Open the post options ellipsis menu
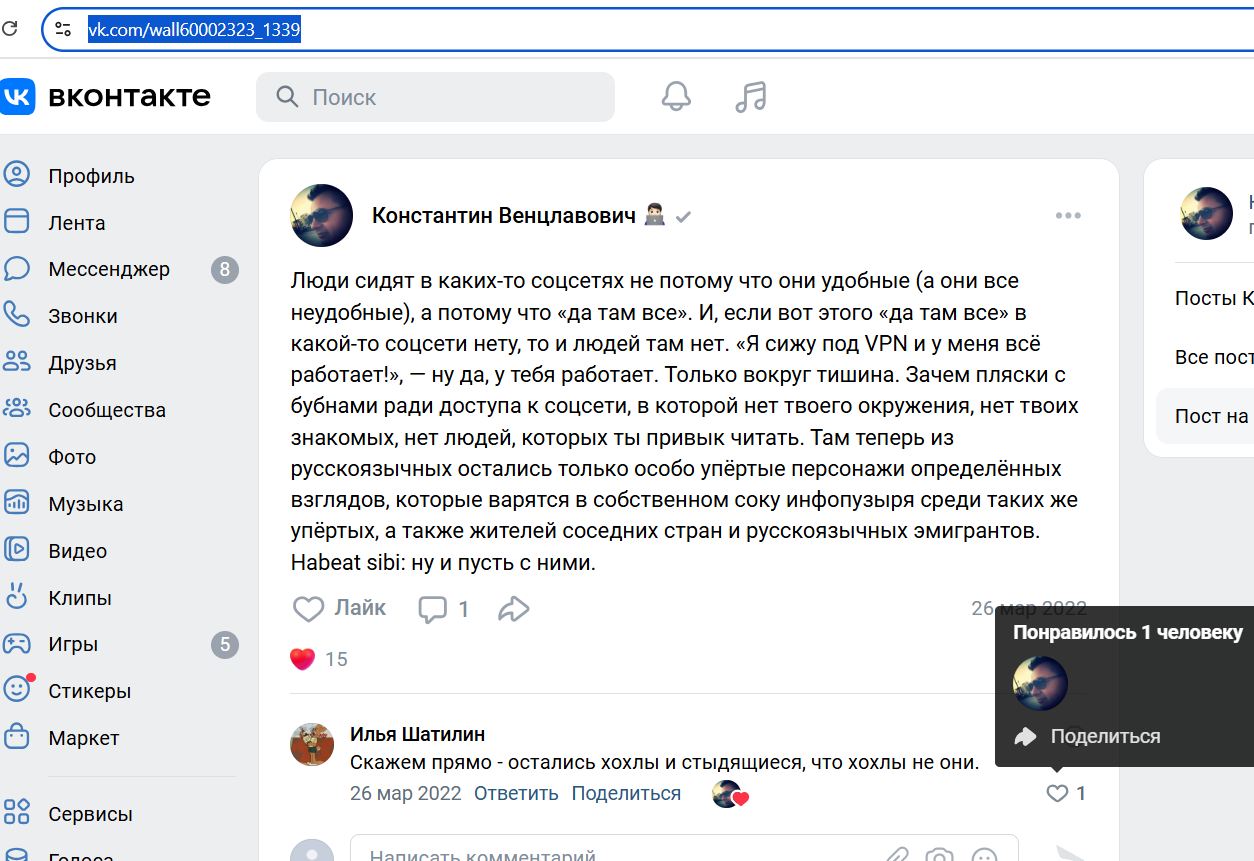This screenshot has height=861, width=1254. coord(1068,215)
